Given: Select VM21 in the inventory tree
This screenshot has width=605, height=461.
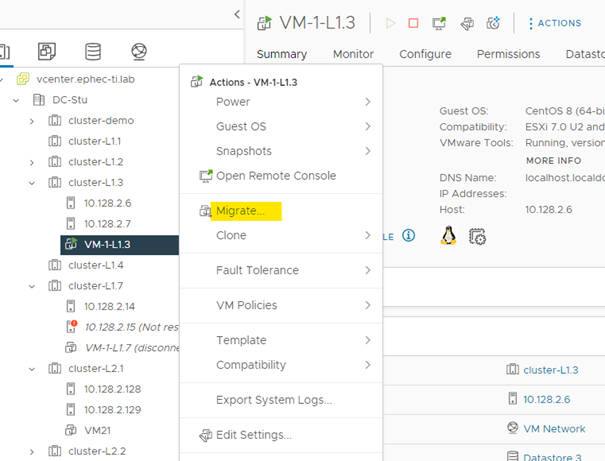Looking at the screenshot, I should pyautogui.click(x=98, y=430).
